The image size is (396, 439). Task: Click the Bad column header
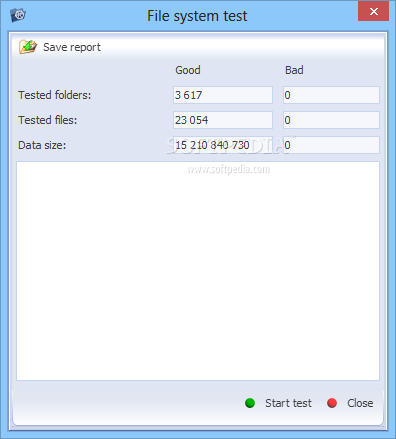click(x=294, y=70)
